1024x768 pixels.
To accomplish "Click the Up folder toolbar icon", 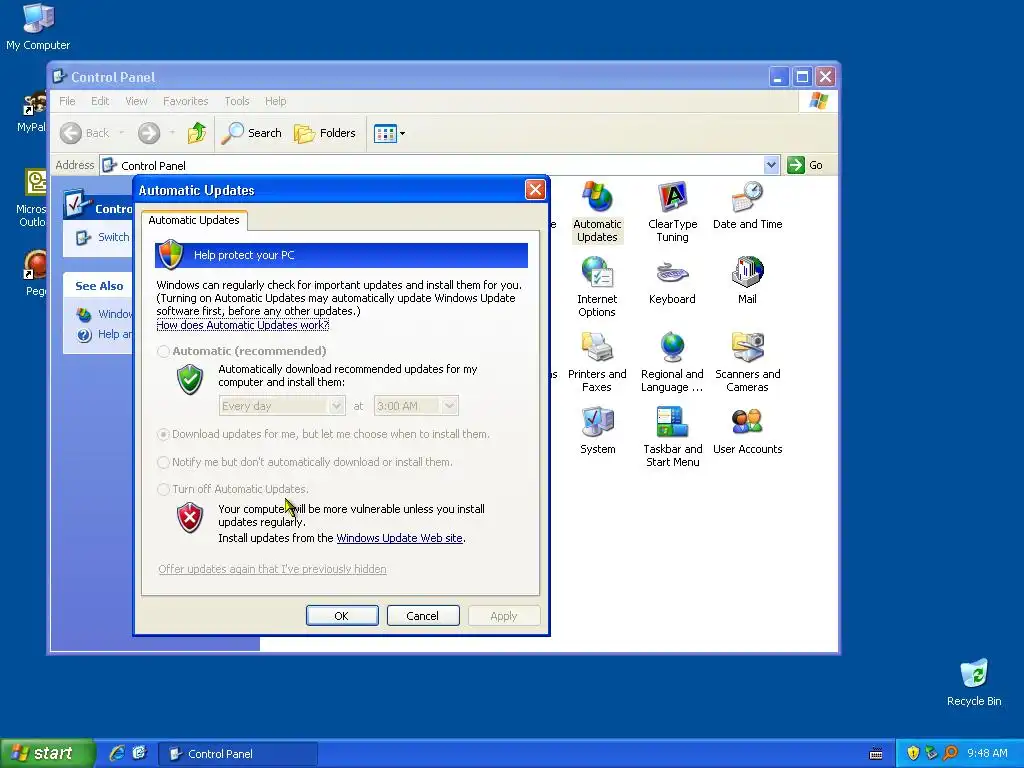I will 197,133.
